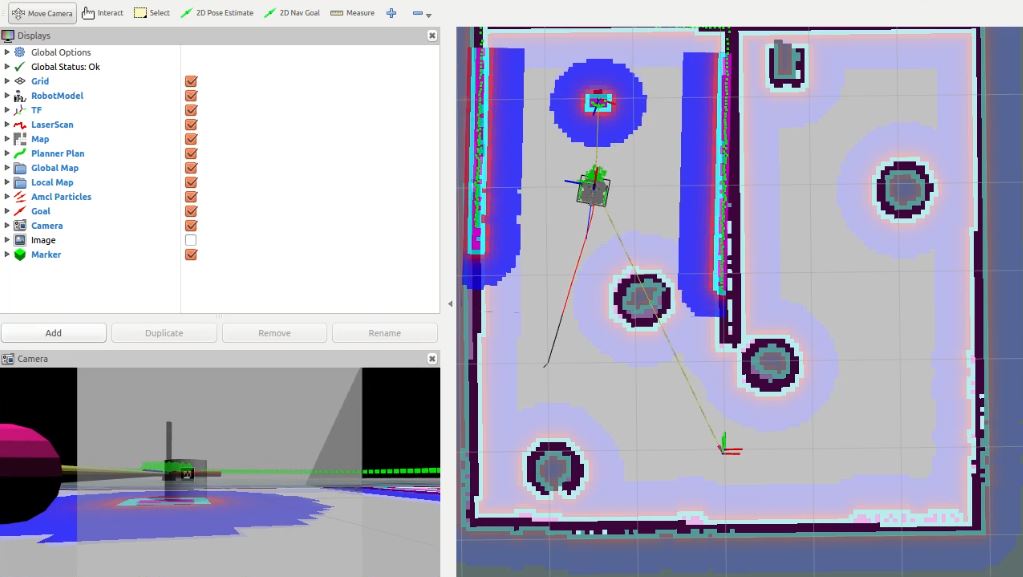Click the Select tool in toolbar

click(x=152, y=13)
